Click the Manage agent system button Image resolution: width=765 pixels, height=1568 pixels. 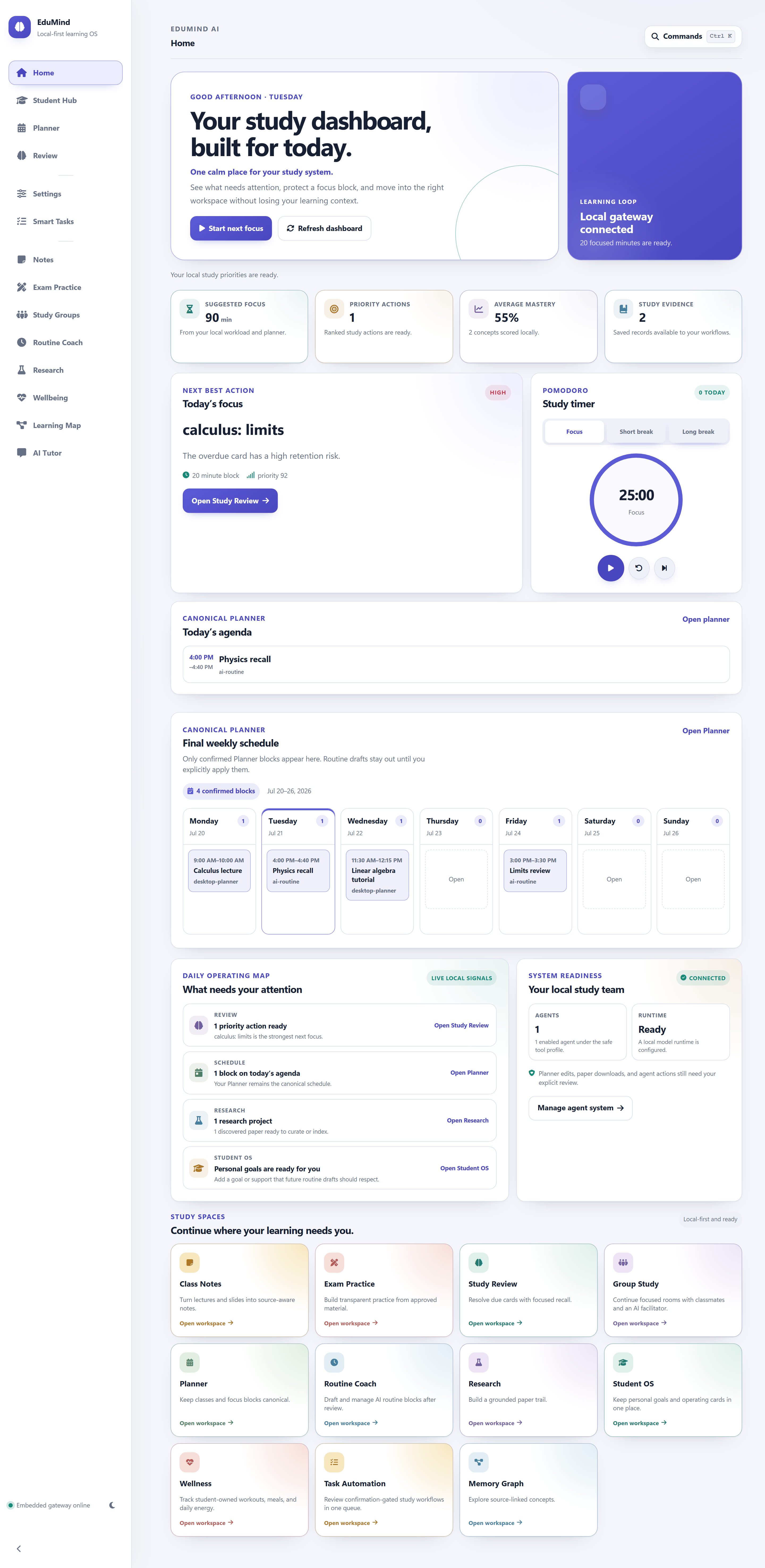[580, 1108]
